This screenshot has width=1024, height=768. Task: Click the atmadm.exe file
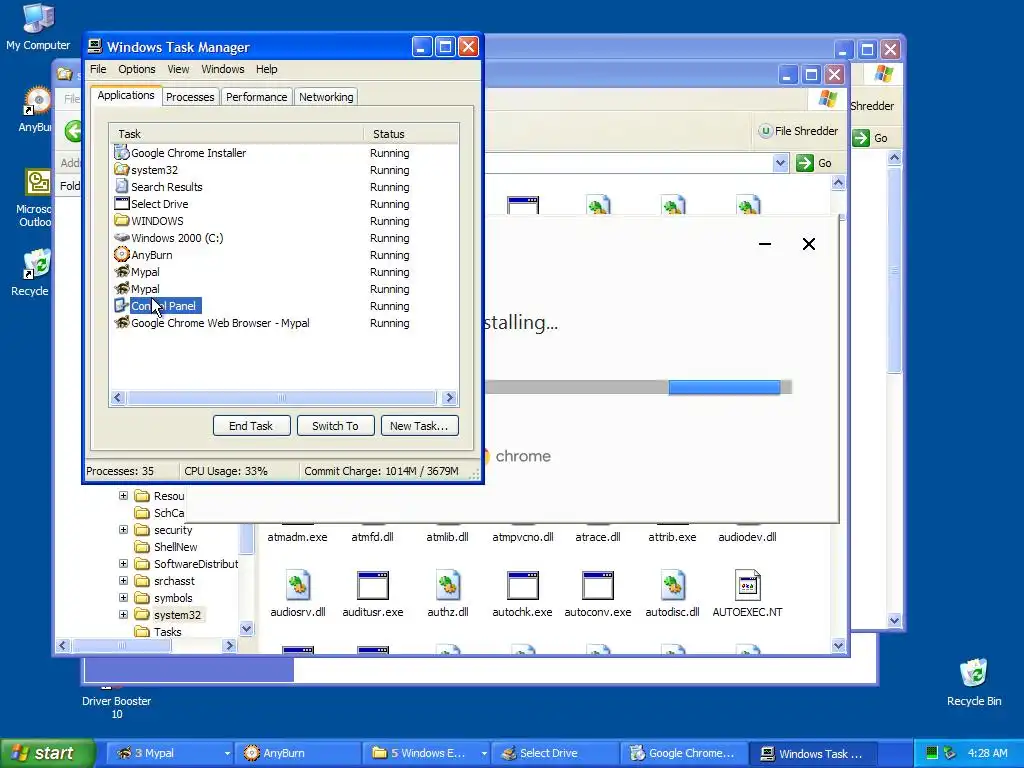click(297, 537)
